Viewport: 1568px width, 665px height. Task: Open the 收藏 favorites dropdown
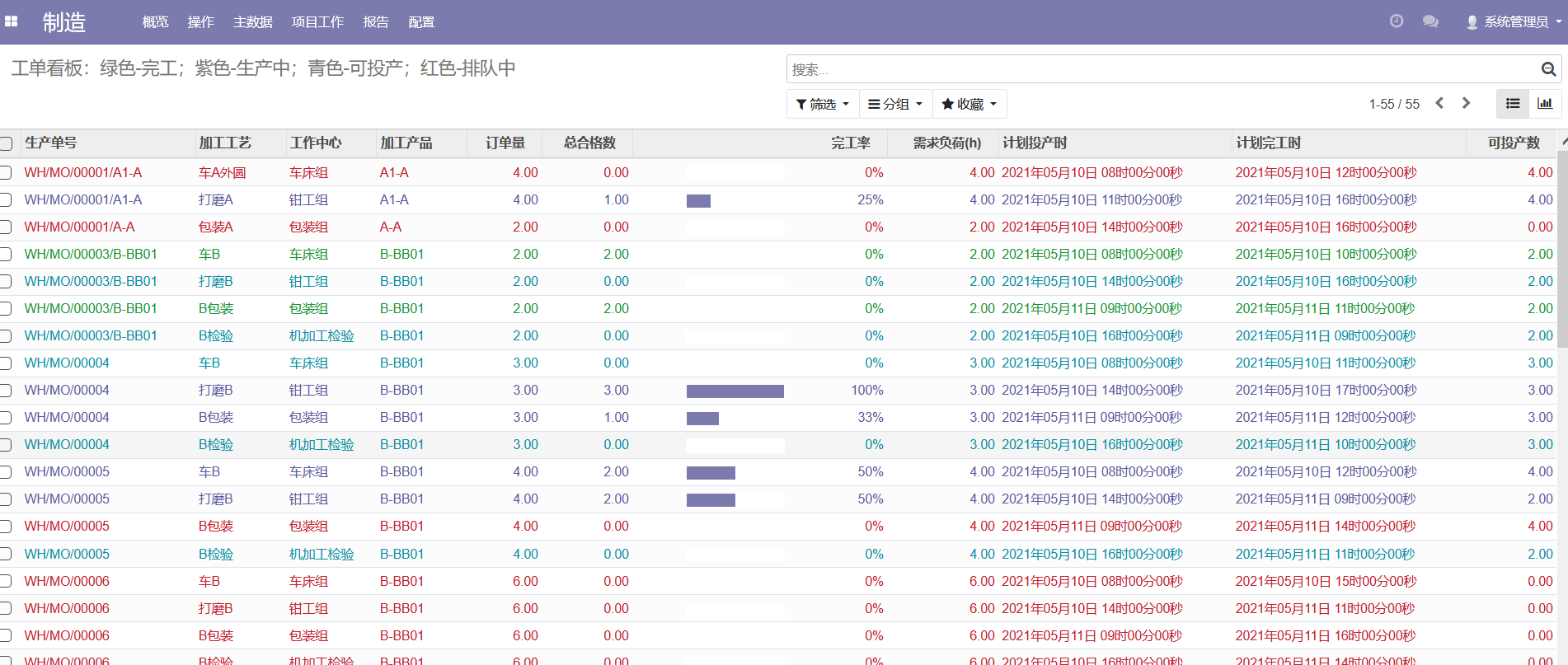[969, 104]
